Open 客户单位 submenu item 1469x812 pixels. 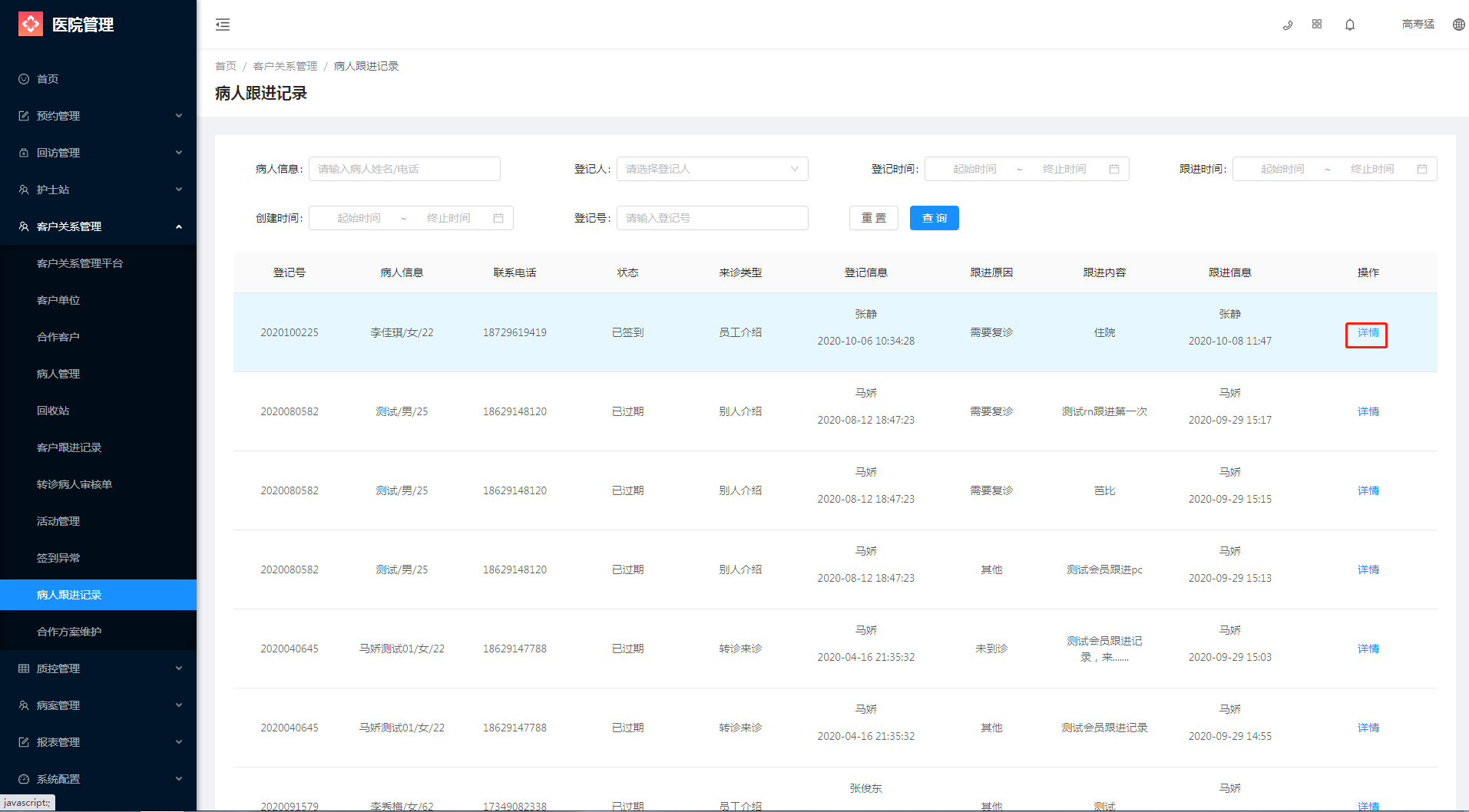click(x=98, y=300)
